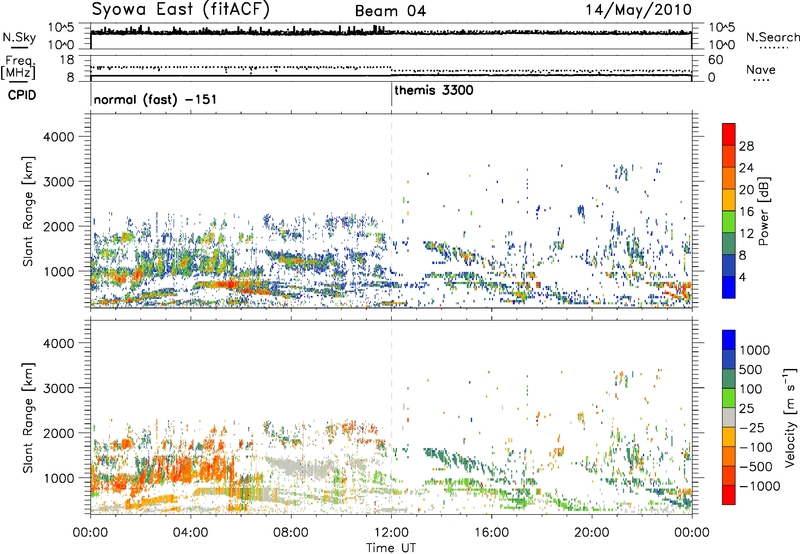Viewport: 800px width, 554px height.
Task: Select the "3000" tick of the velocity panel
Action: point(58,388)
